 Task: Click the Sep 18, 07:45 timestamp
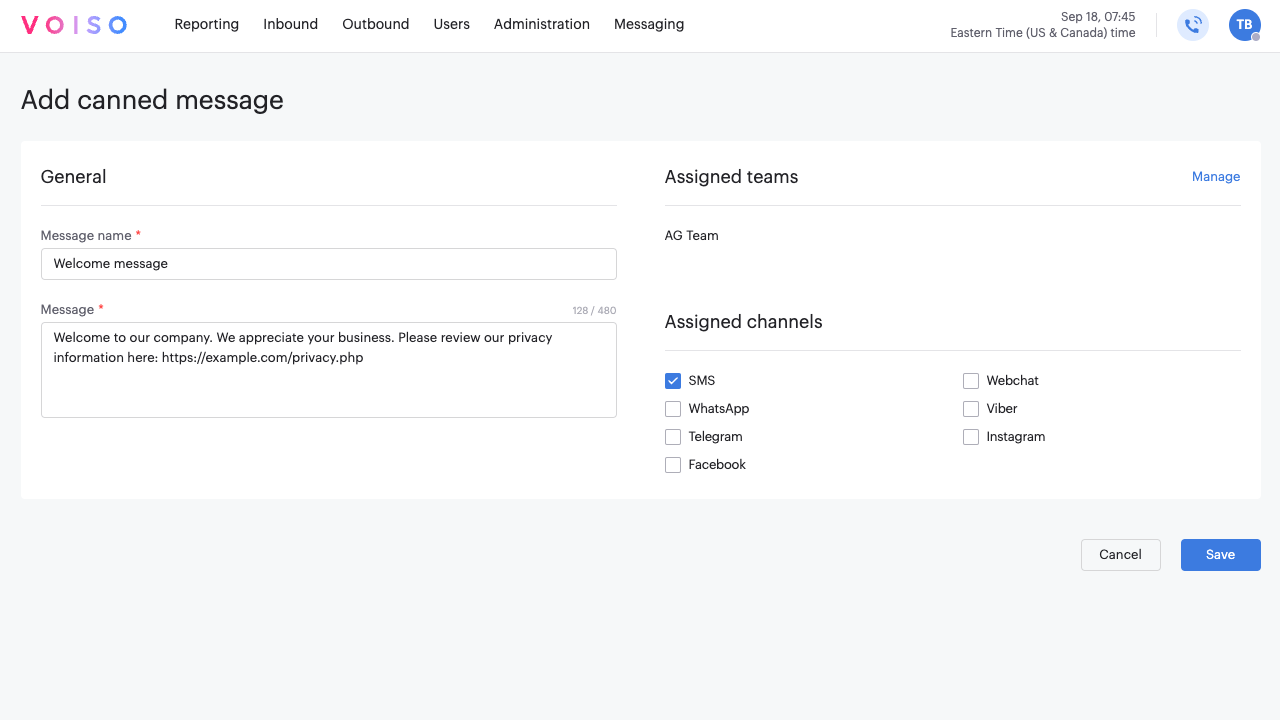tap(1098, 17)
